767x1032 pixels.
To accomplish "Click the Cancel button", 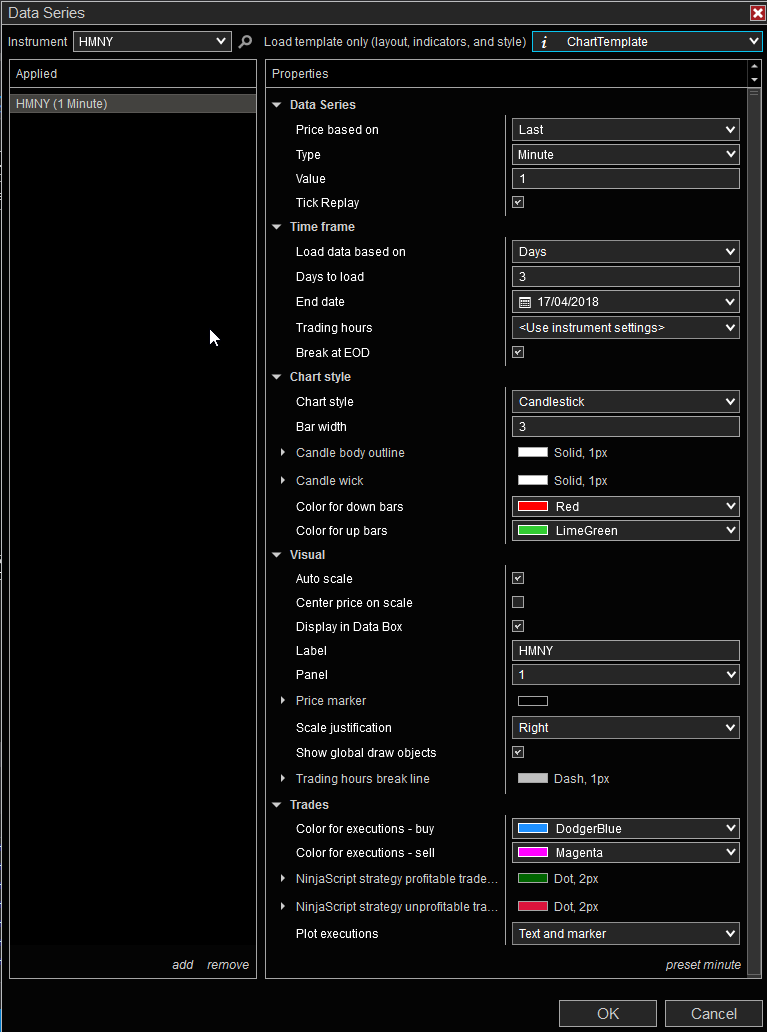I will 714,1014.
